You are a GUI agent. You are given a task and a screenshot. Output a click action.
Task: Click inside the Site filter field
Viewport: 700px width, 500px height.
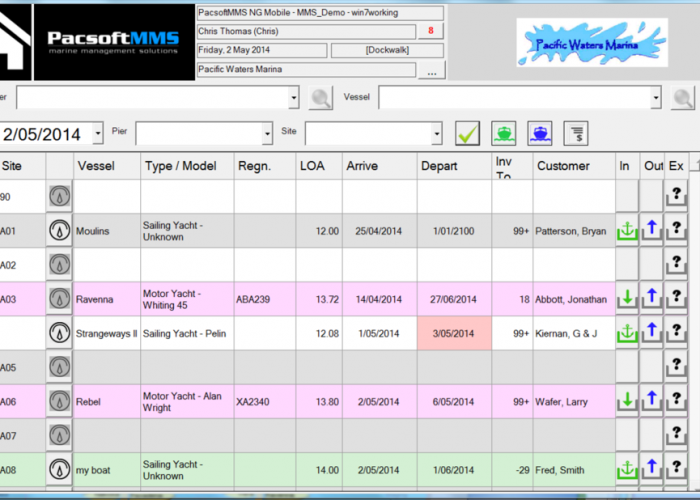369,133
